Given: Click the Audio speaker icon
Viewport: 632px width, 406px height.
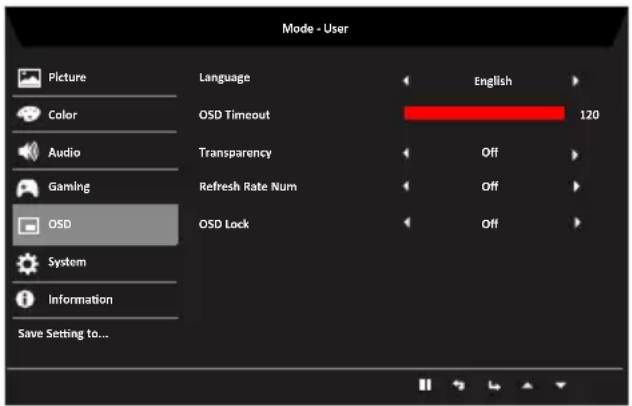Looking at the screenshot, I should [28, 152].
